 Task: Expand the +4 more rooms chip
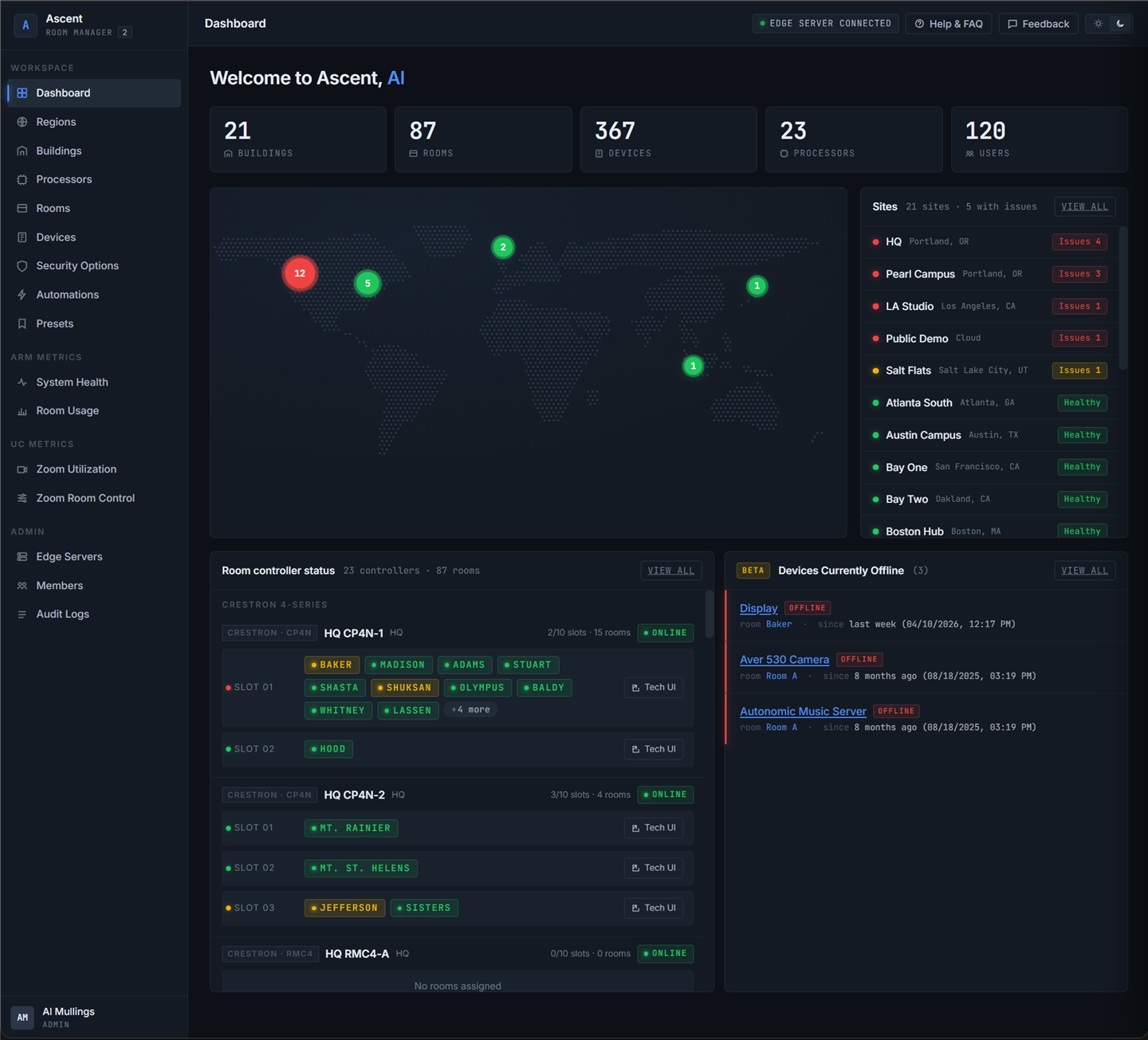[470, 710]
